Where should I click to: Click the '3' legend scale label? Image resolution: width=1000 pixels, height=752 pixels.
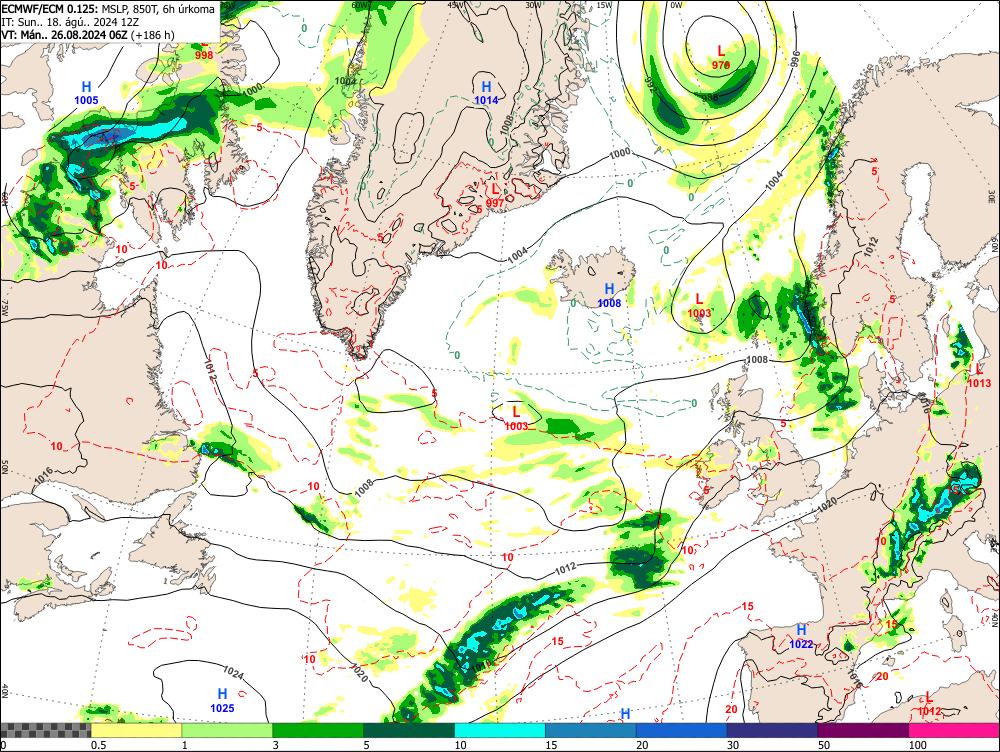click(x=276, y=745)
